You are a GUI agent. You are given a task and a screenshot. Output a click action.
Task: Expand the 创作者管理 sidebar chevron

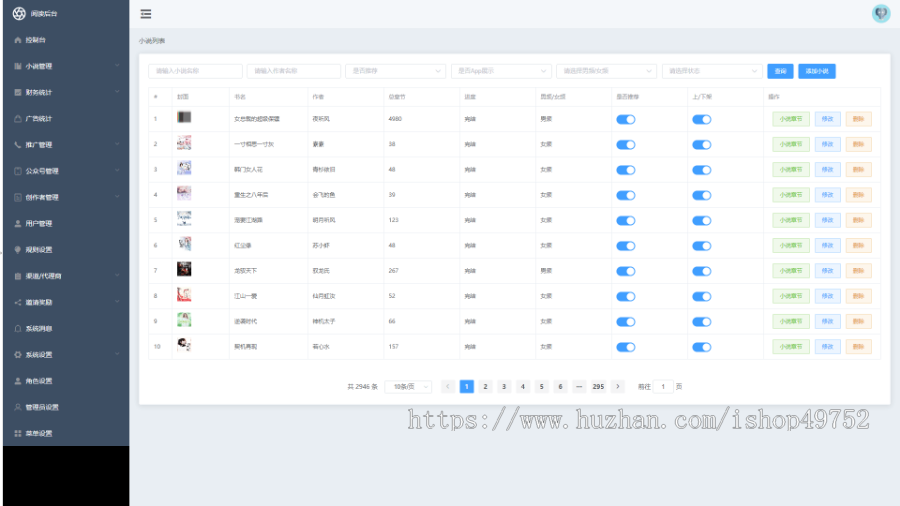(117, 197)
